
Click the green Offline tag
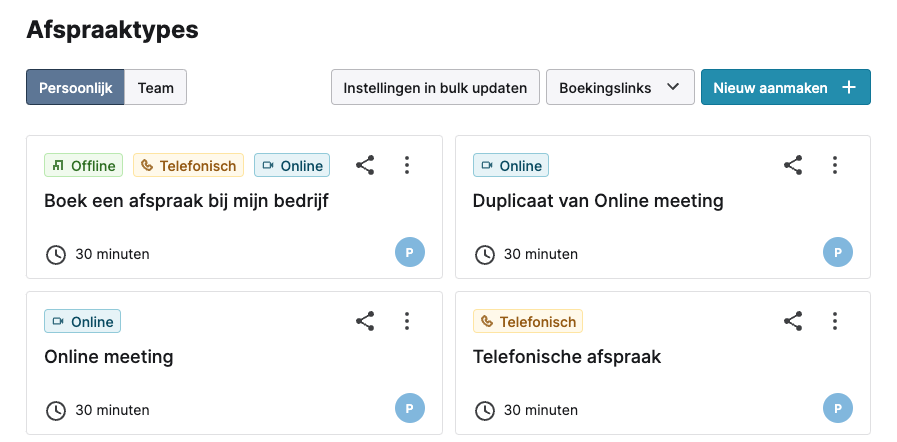(x=84, y=165)
